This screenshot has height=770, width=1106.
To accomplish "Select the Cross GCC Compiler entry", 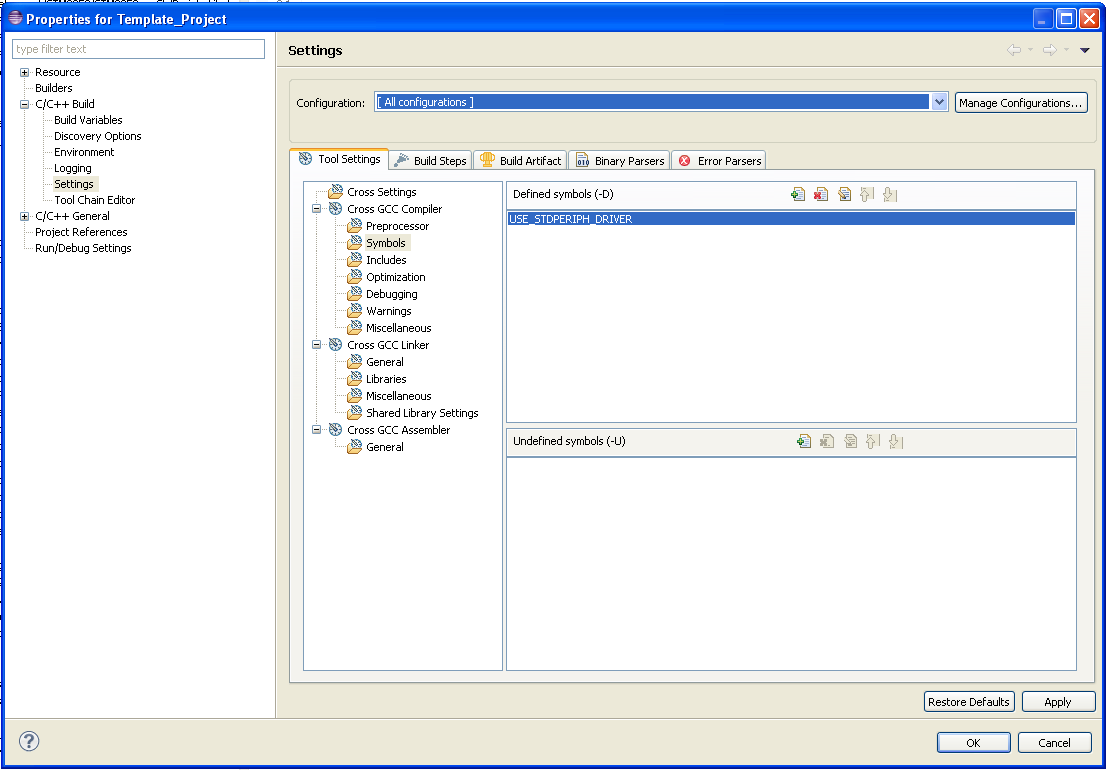I will [x=394, y=209].
